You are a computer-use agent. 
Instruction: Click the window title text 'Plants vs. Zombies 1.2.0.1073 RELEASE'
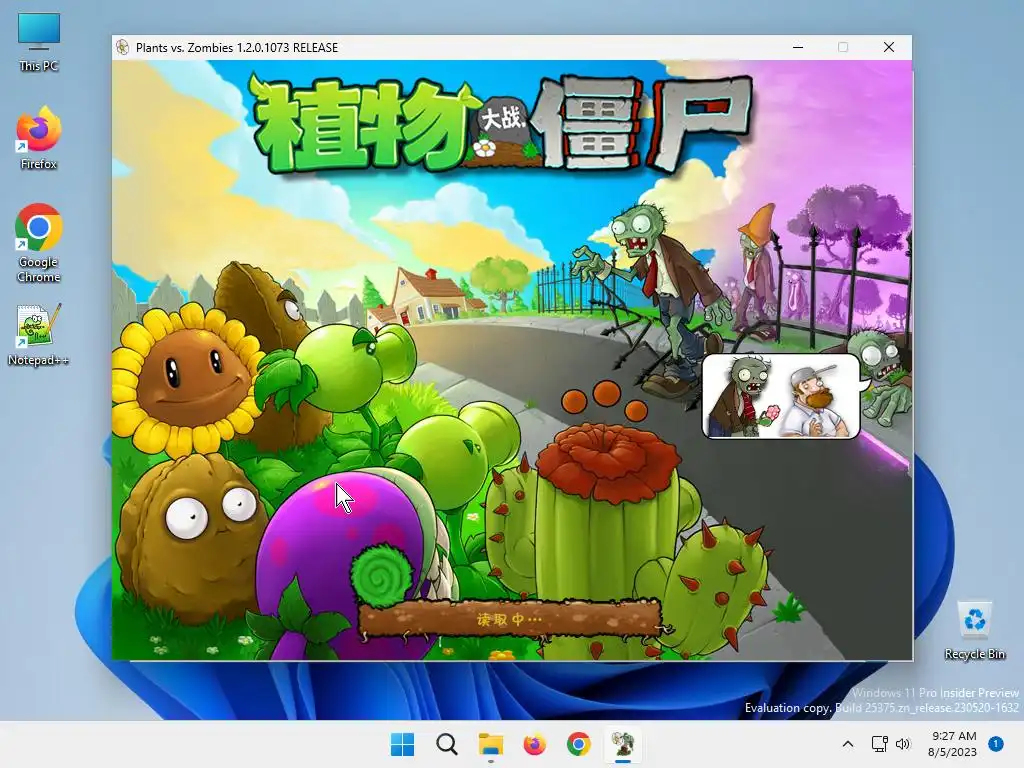point(237,48)
